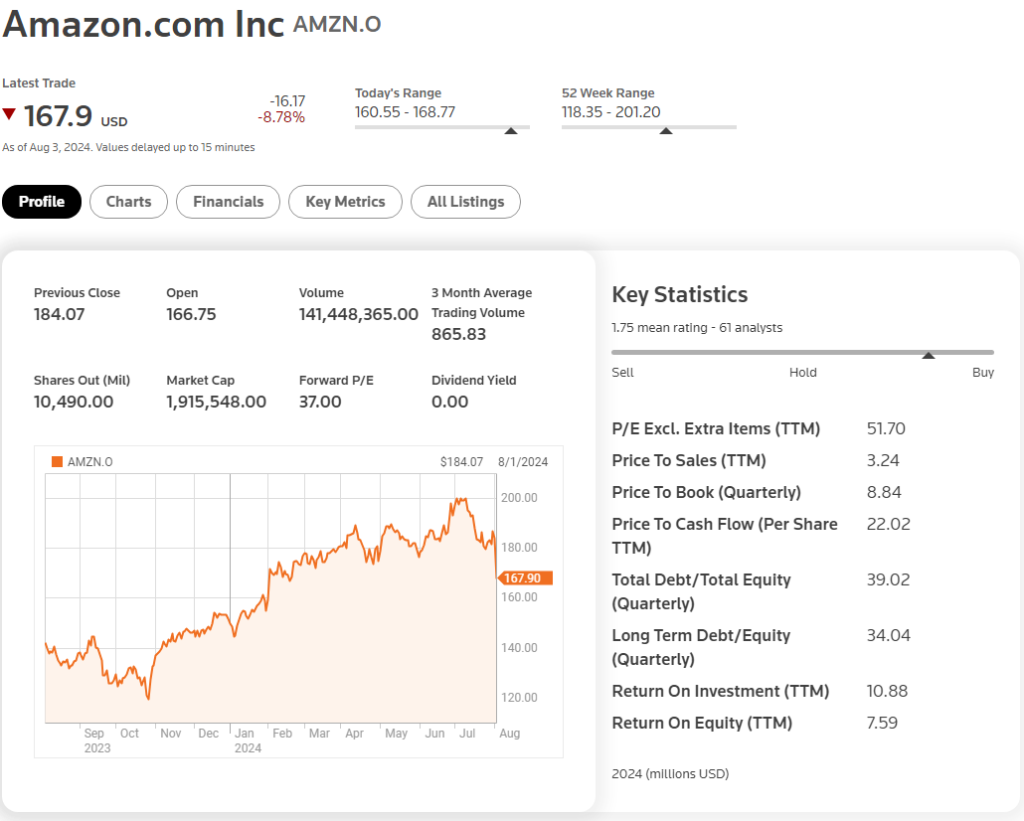Image resolution: width=1024 pixels, height=821 pixels.
Task: Open the Financials tab
Action: coord(228,202)
